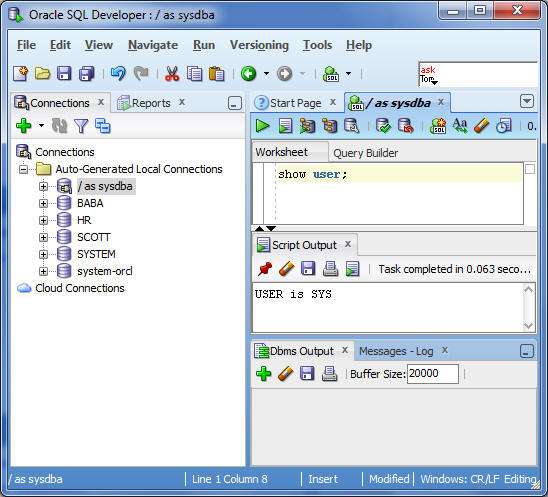Click the Cut scissors icon
548x497 pixels.
[x=172, y=73]
